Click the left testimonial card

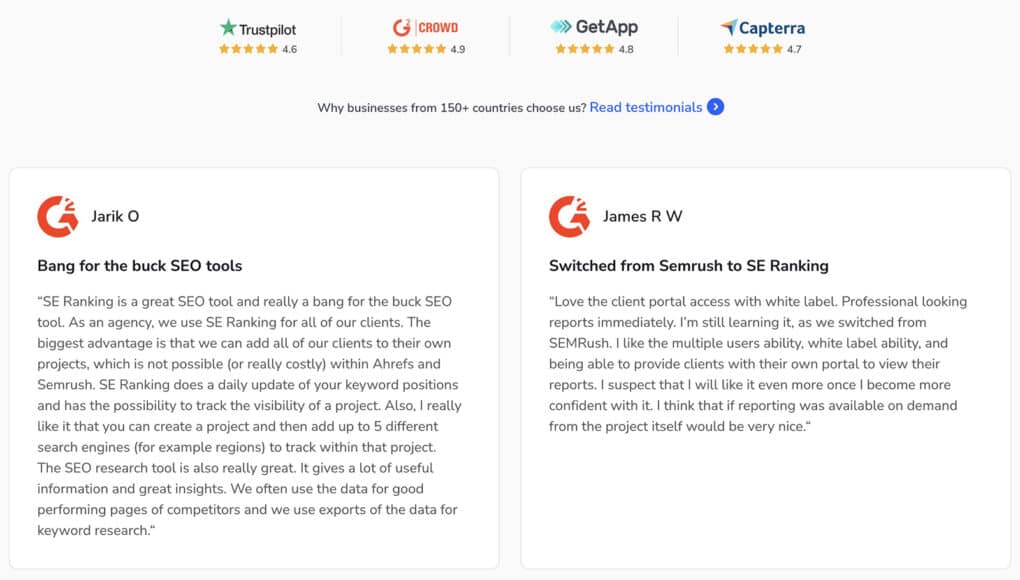coord(254,370)
